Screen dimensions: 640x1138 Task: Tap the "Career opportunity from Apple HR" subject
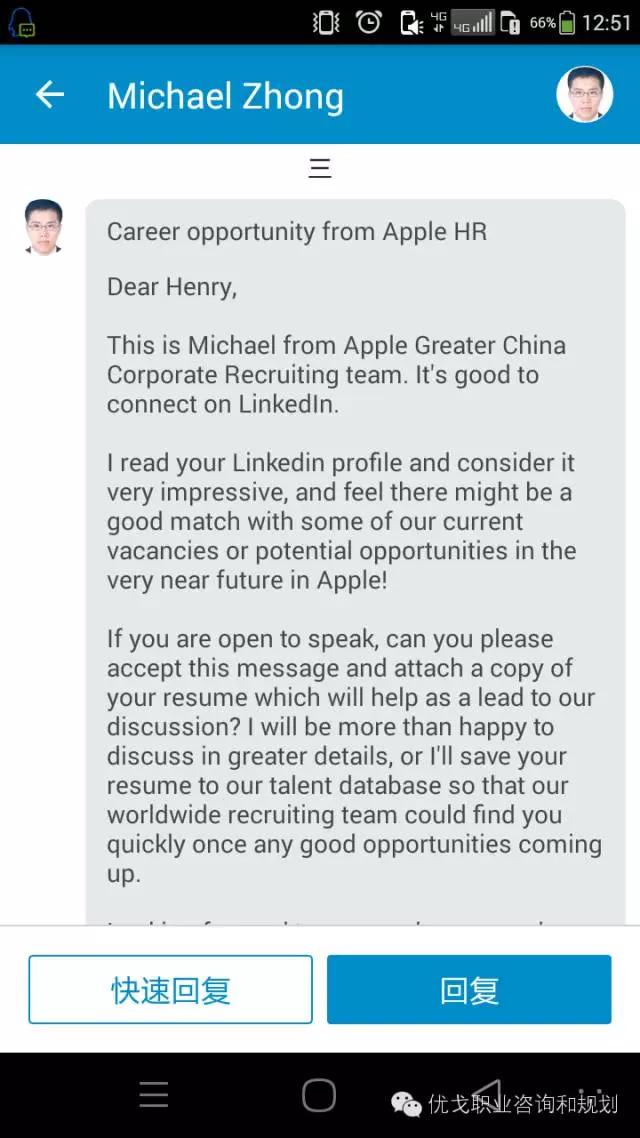tap(297, 232)
